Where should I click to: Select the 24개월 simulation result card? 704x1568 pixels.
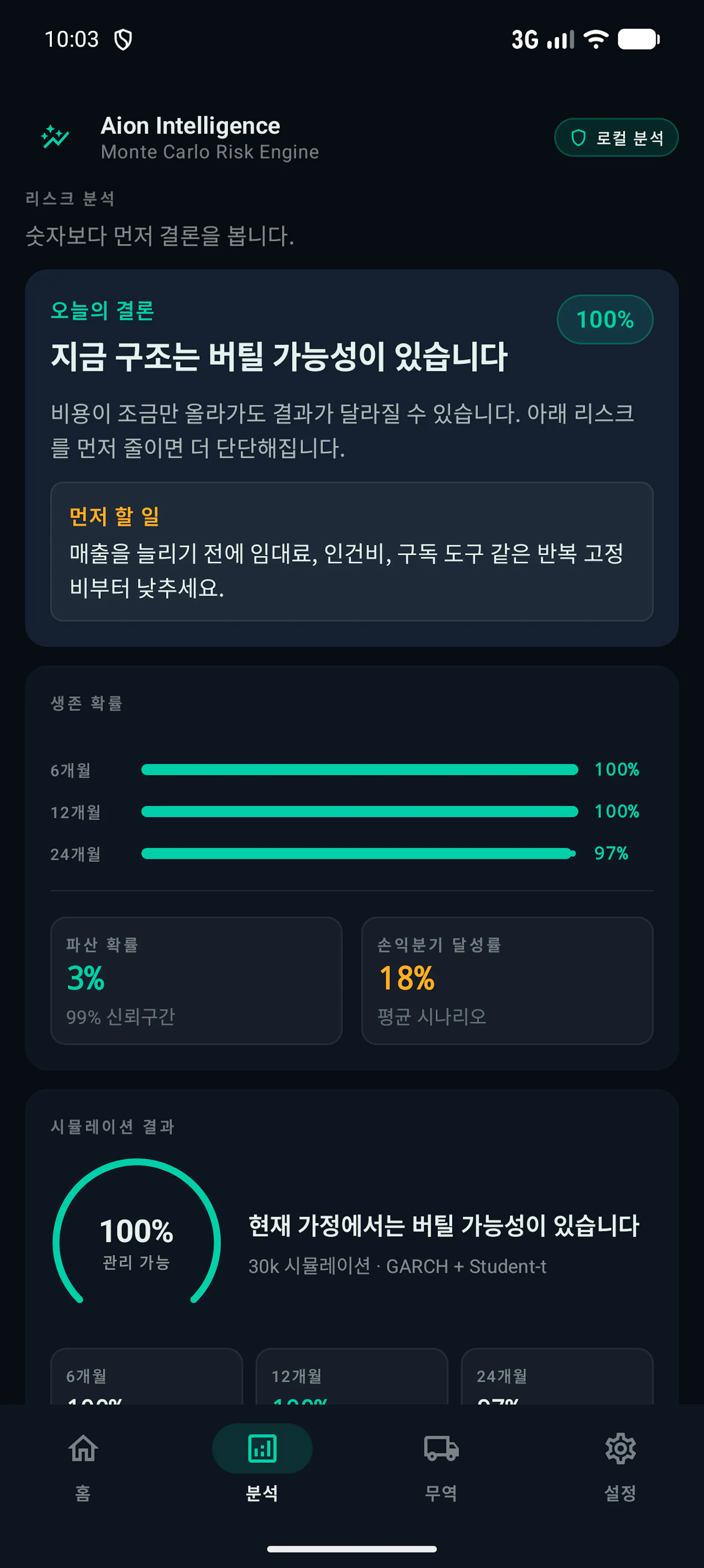point(557,1377)
